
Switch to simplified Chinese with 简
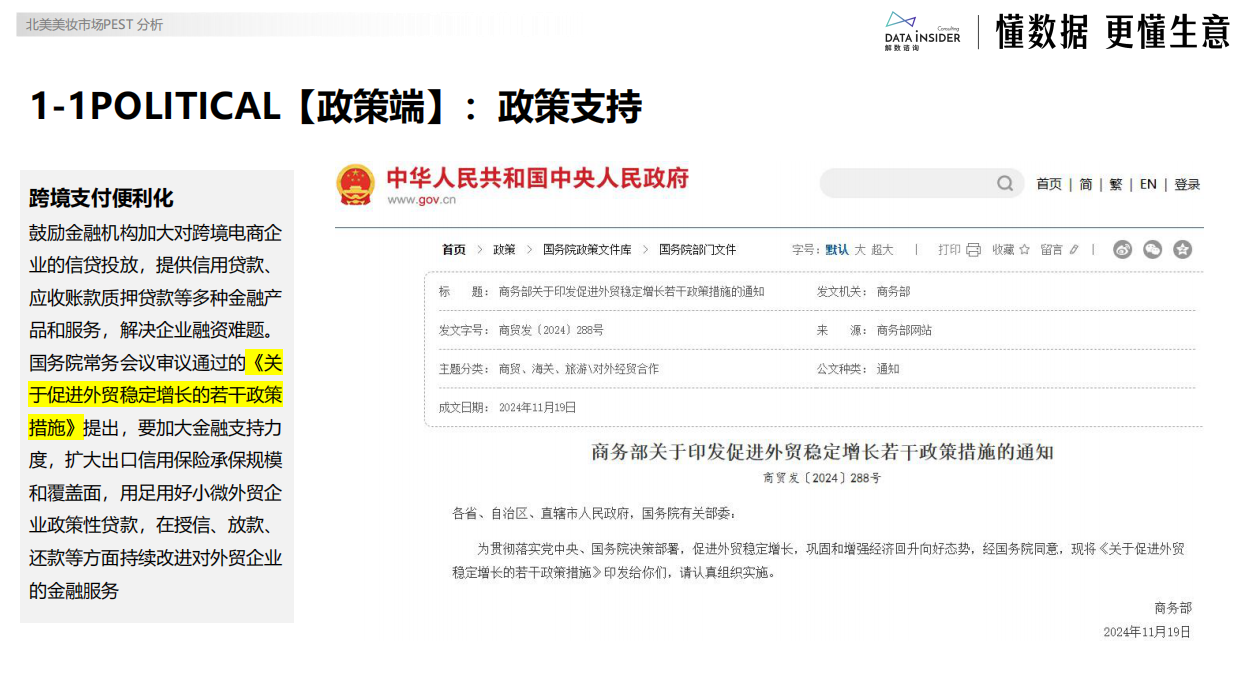(1086, 184)
